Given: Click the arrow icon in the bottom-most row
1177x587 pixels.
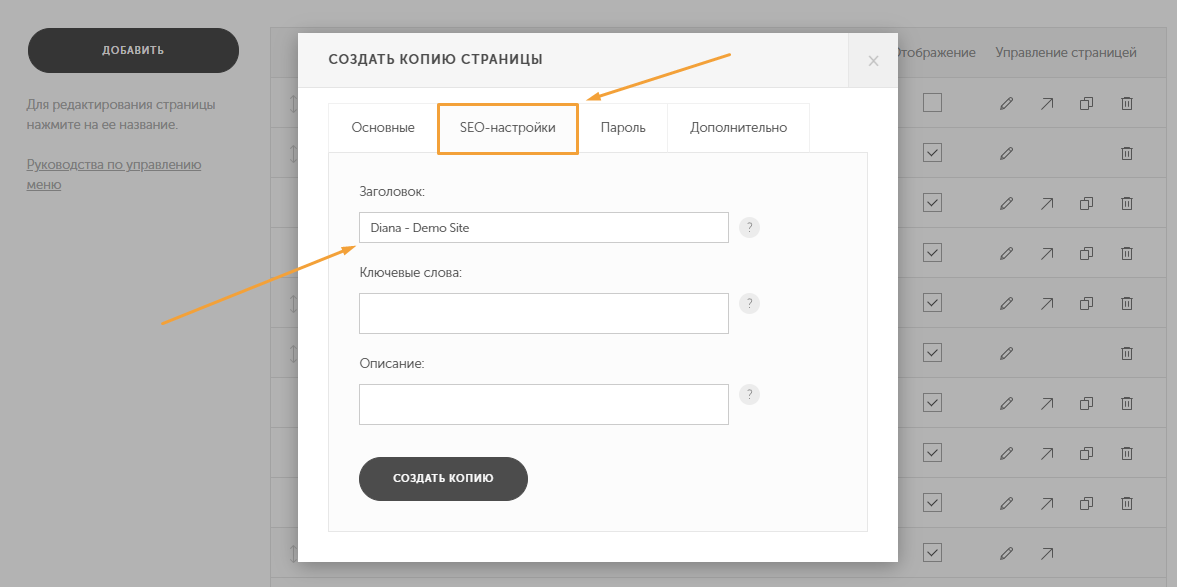Looking at the screenshot, I should 1046,554.
